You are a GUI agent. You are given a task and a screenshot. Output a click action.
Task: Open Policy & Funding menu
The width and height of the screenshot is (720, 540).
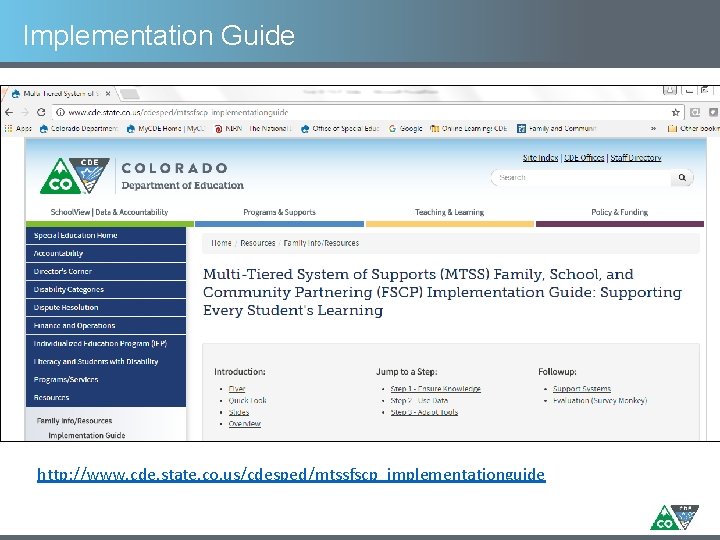(619, 212)
